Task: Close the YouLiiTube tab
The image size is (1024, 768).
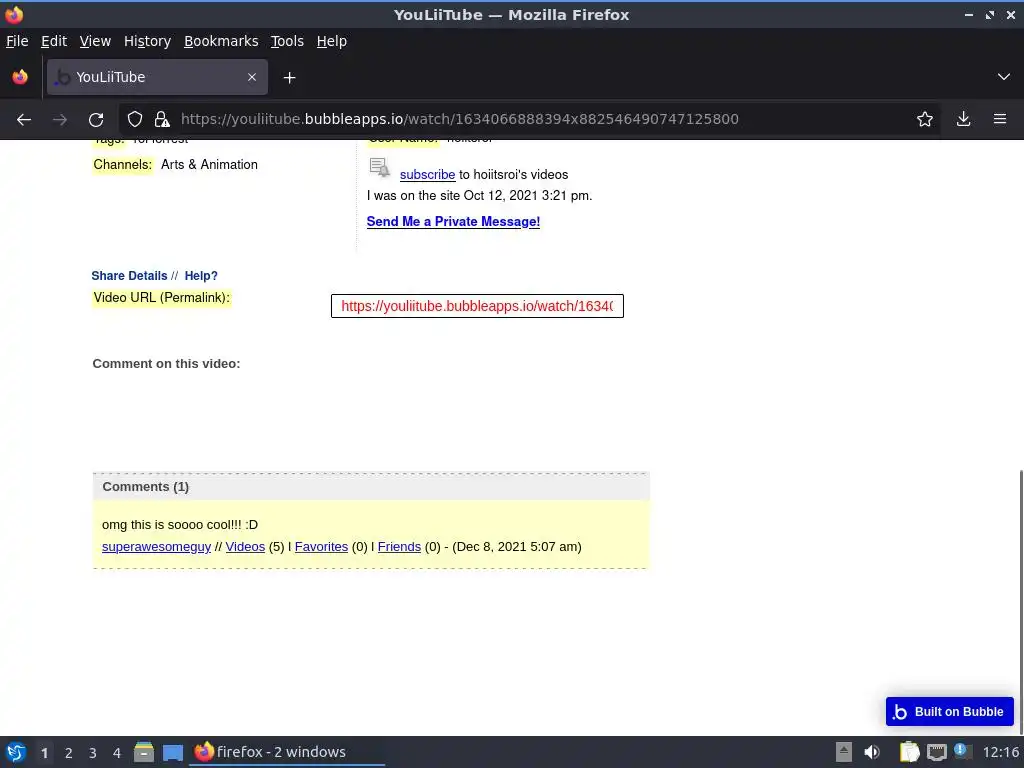Action: point(252,77)
